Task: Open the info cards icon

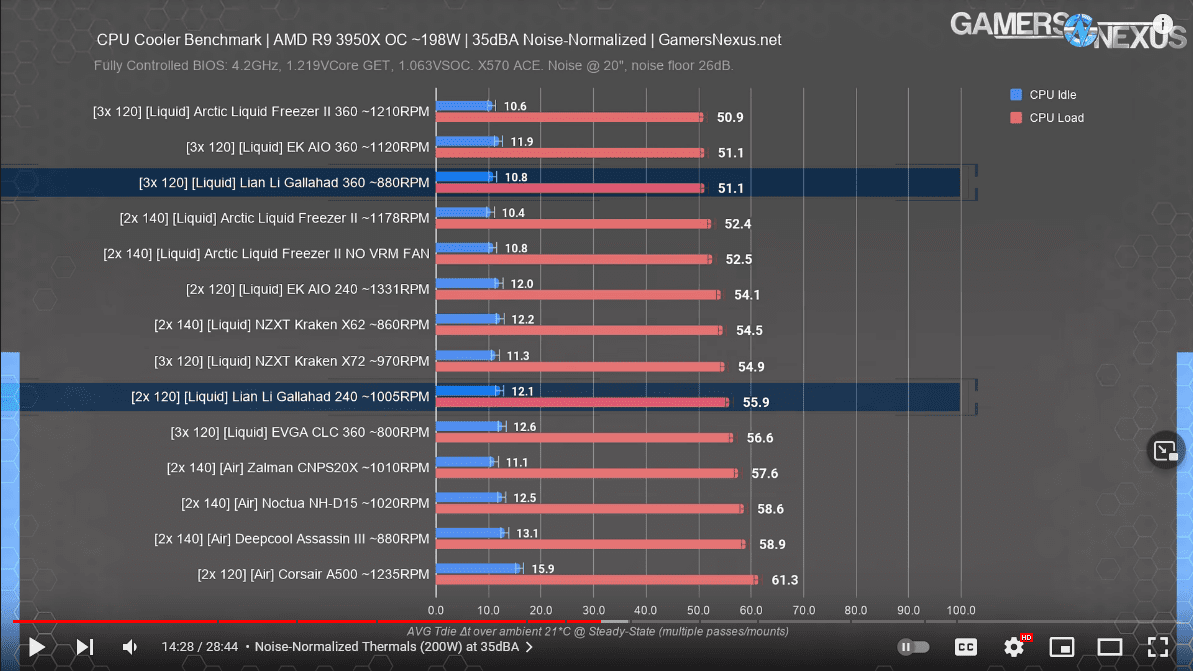Action: click(x=1163, y=24)
